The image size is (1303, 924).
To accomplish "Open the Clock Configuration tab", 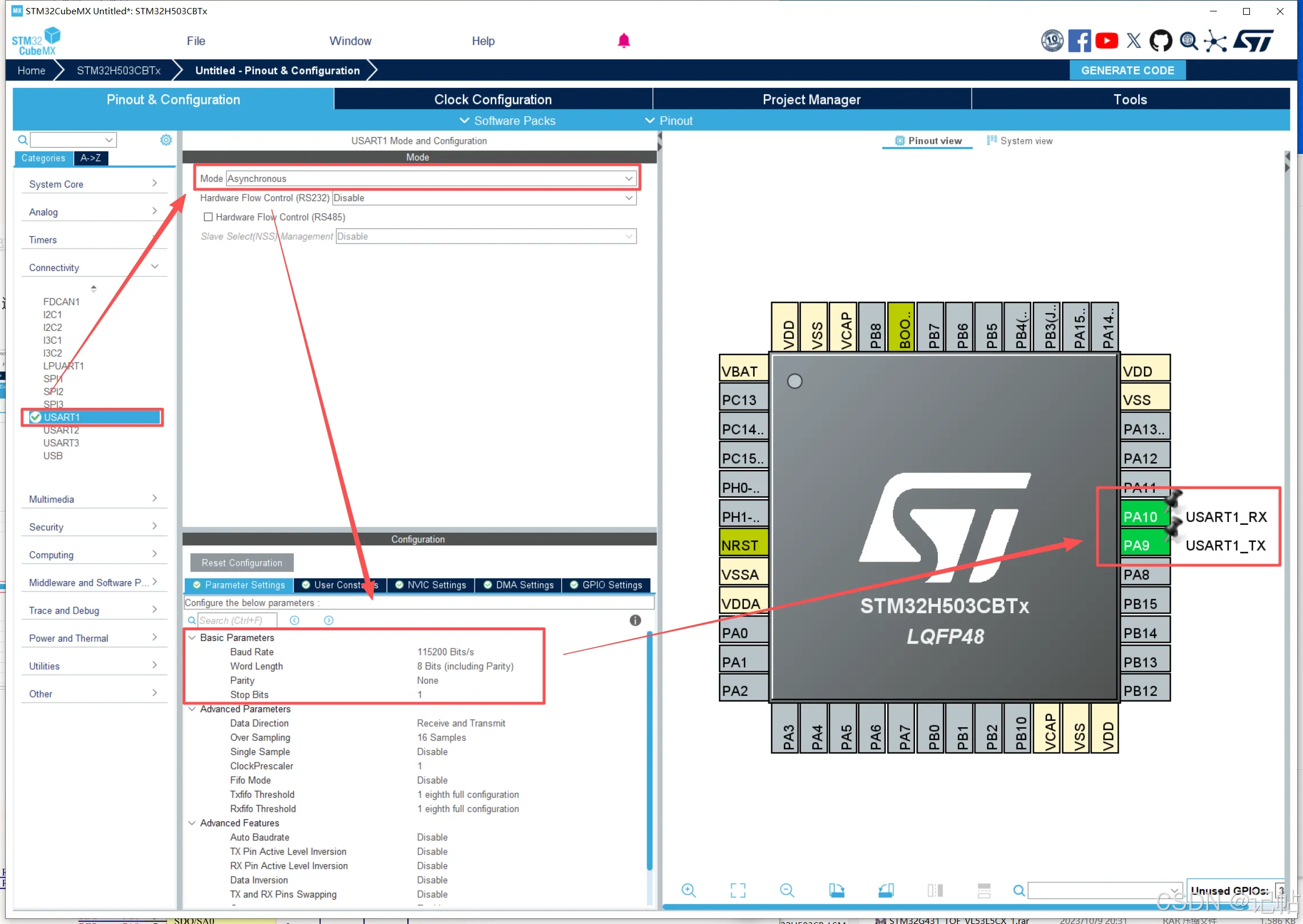I will 493,99.
